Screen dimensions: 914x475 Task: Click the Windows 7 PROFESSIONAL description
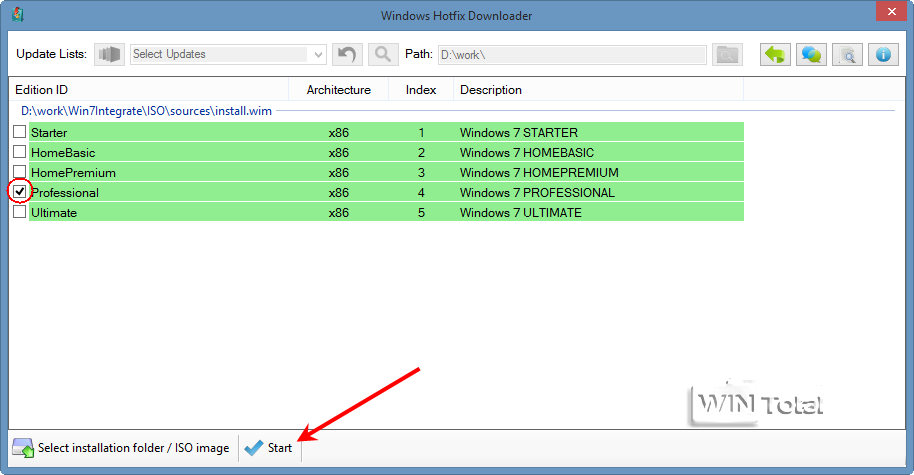537,192
